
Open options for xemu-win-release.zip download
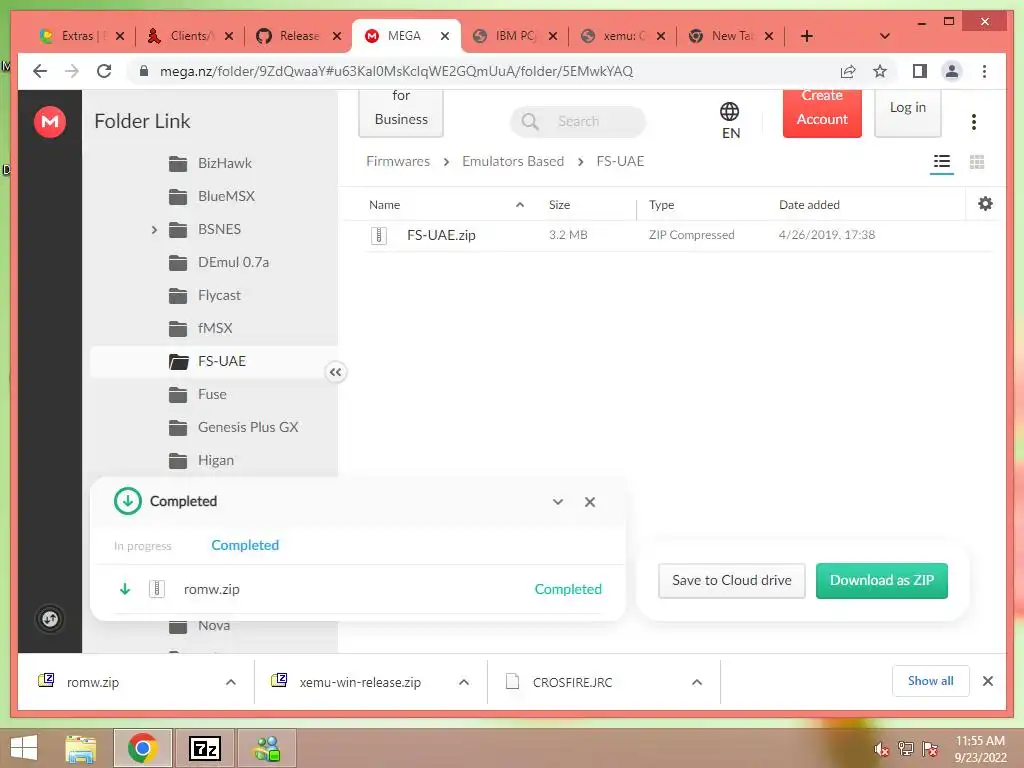(464, 682)
